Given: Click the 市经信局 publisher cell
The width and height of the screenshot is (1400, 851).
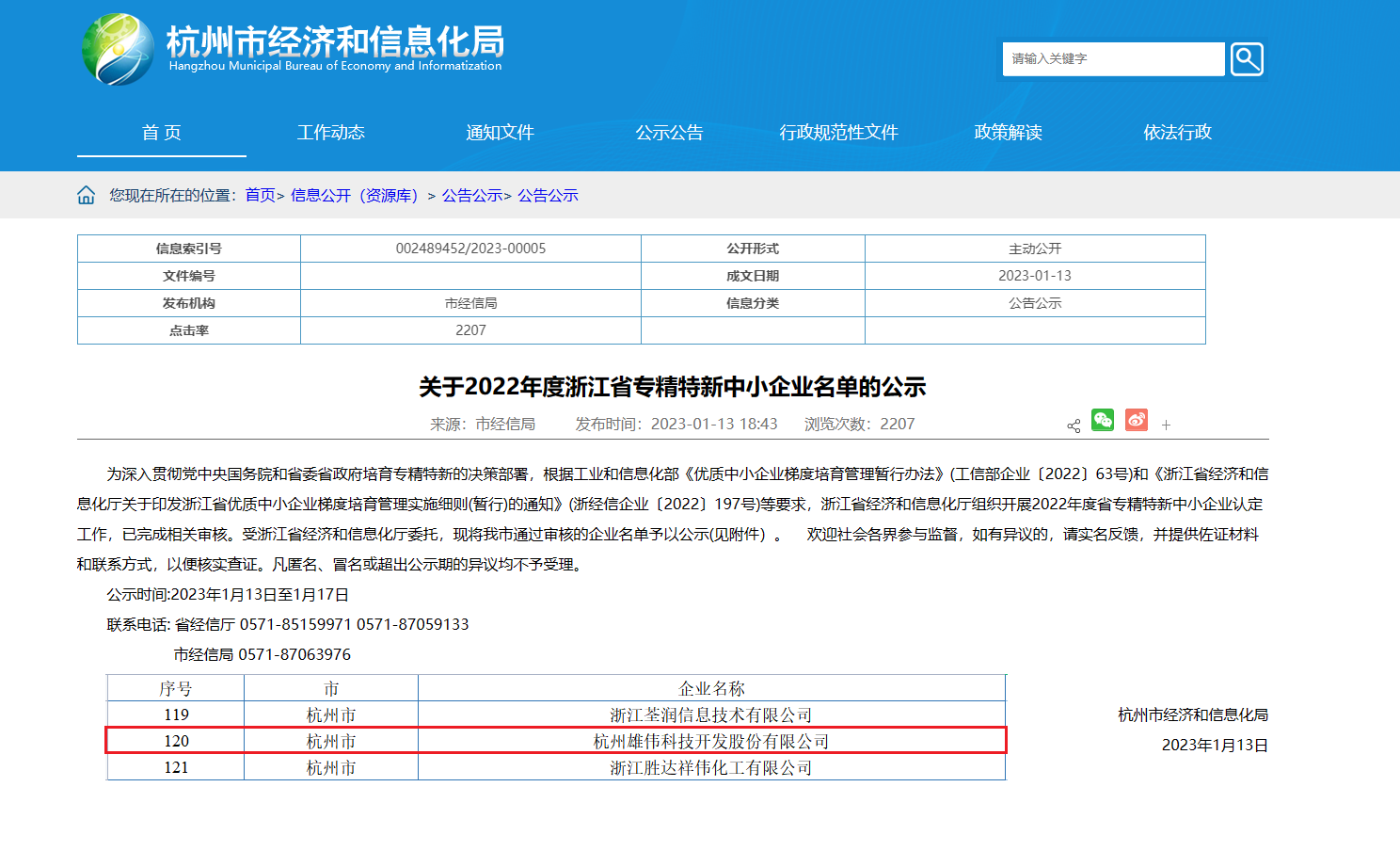Looking at the screenshot, I should click(x=470, y=303).
